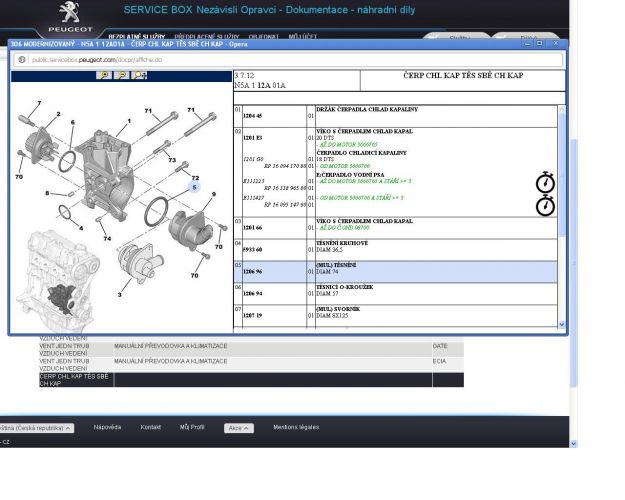Click the zoom reset magnifier icon

[x=139, y=75]
